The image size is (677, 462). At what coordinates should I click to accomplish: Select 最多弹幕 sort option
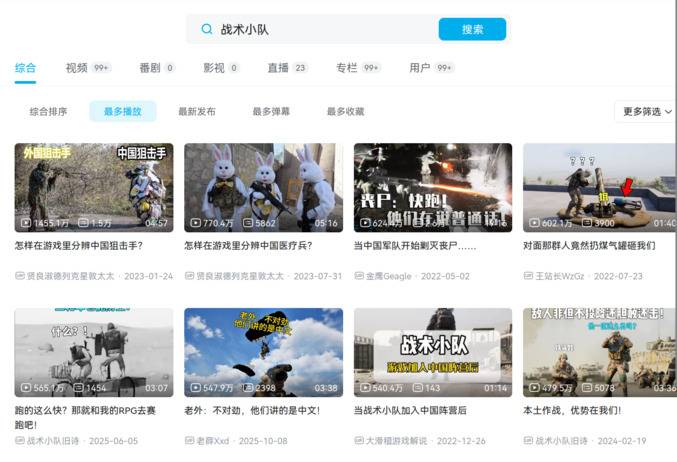click(271, 111)
